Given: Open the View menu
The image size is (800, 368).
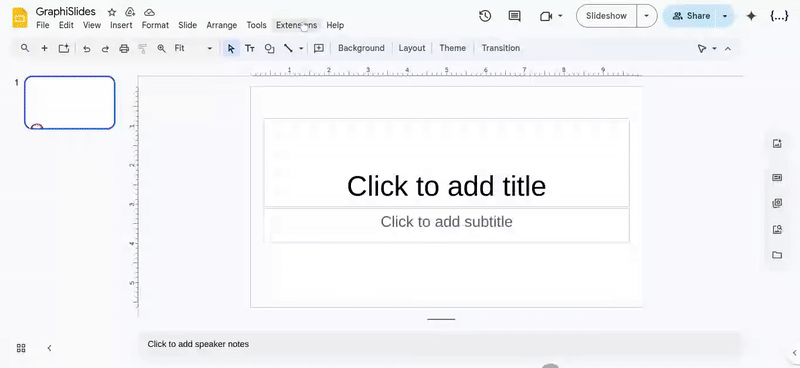Looking at the screenshot, I should [92, 25].
